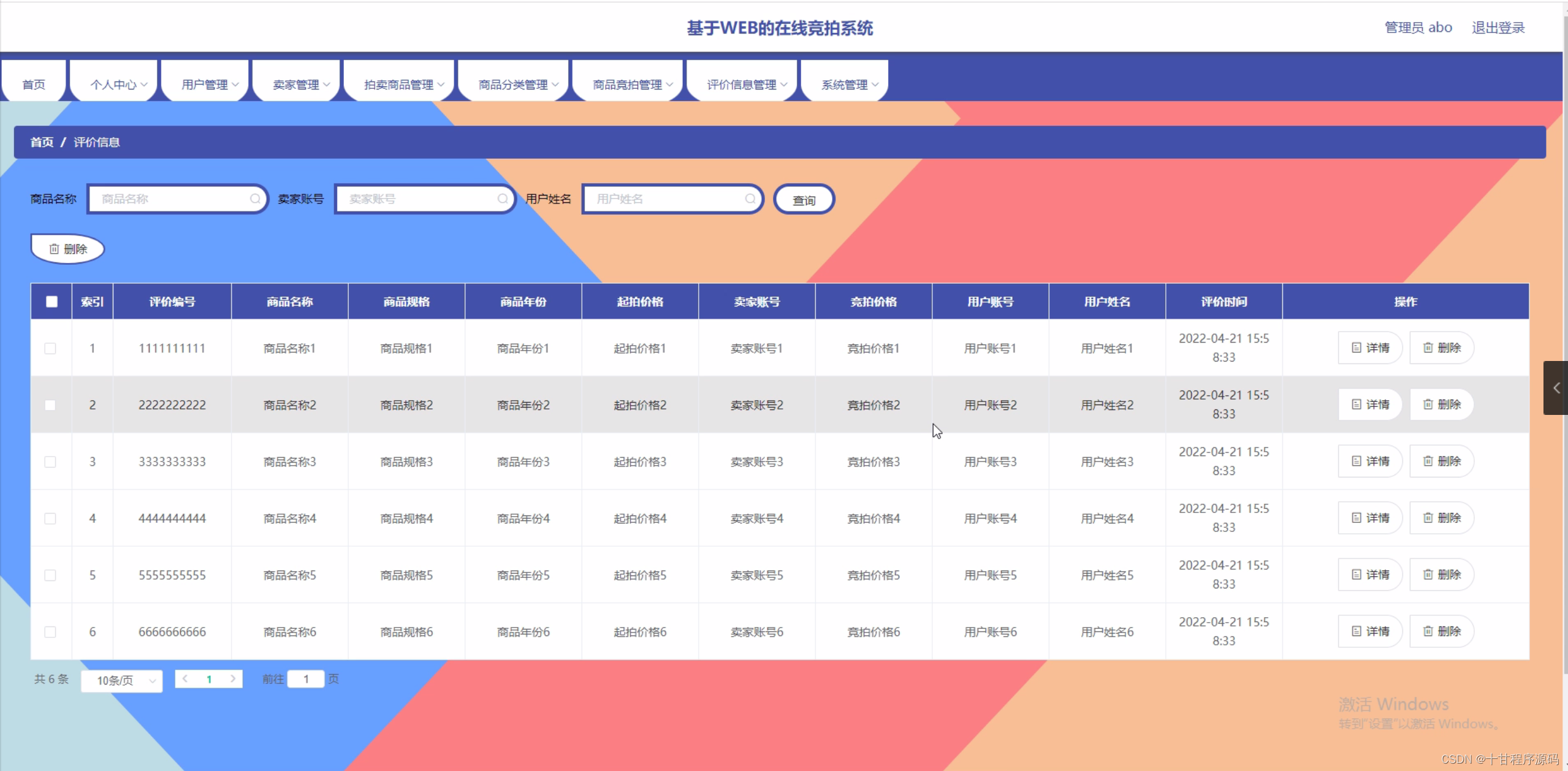
Task: Click search icon in 用户姓名 field
Action: coord(750,199)
